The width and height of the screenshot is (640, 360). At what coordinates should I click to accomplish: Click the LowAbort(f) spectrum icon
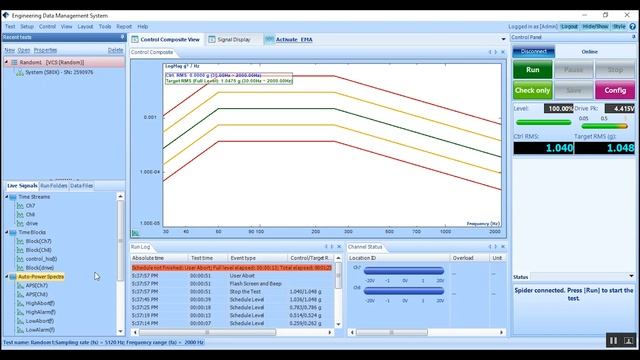pyautogui.click(x=20, y=321)
